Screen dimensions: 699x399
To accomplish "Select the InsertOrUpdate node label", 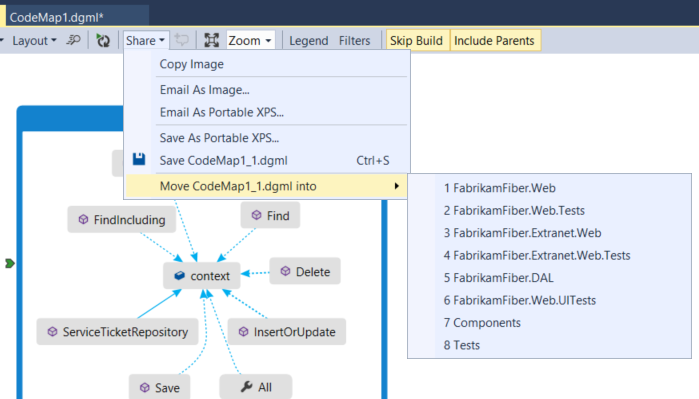I will point(294,332).
